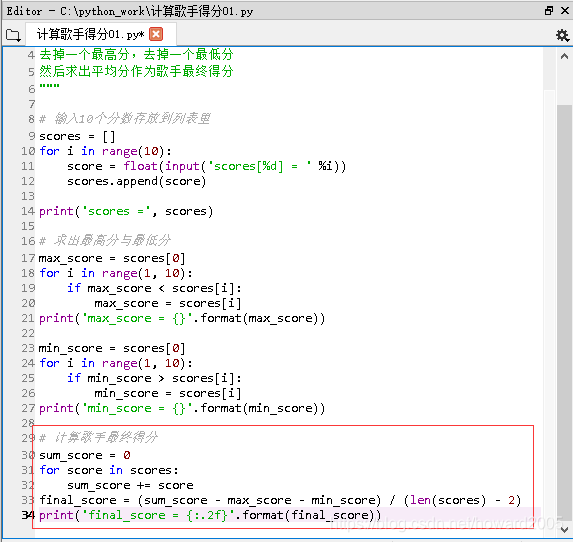The image size is (573, 542).
Task: Click docstring line '去掉一个最高分，去掉一个最低分'
Action: (136, 54)
